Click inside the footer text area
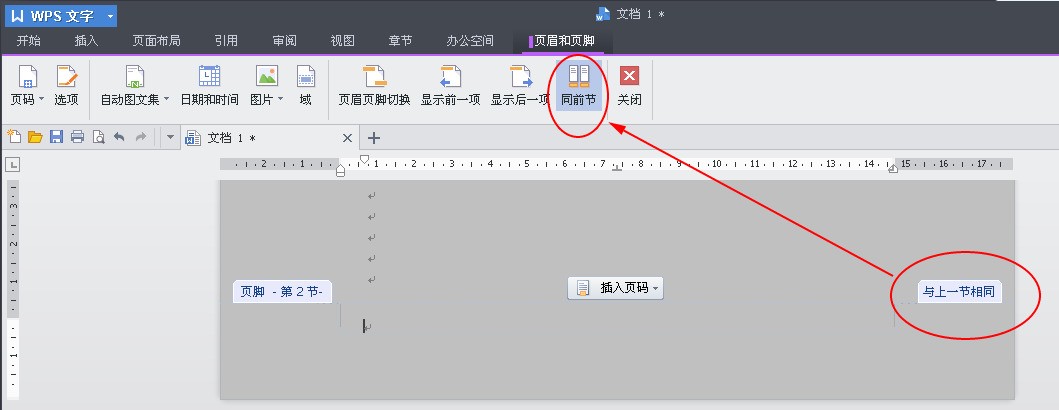Viewport: 1059px width, 410px height. tap(617, 327)
